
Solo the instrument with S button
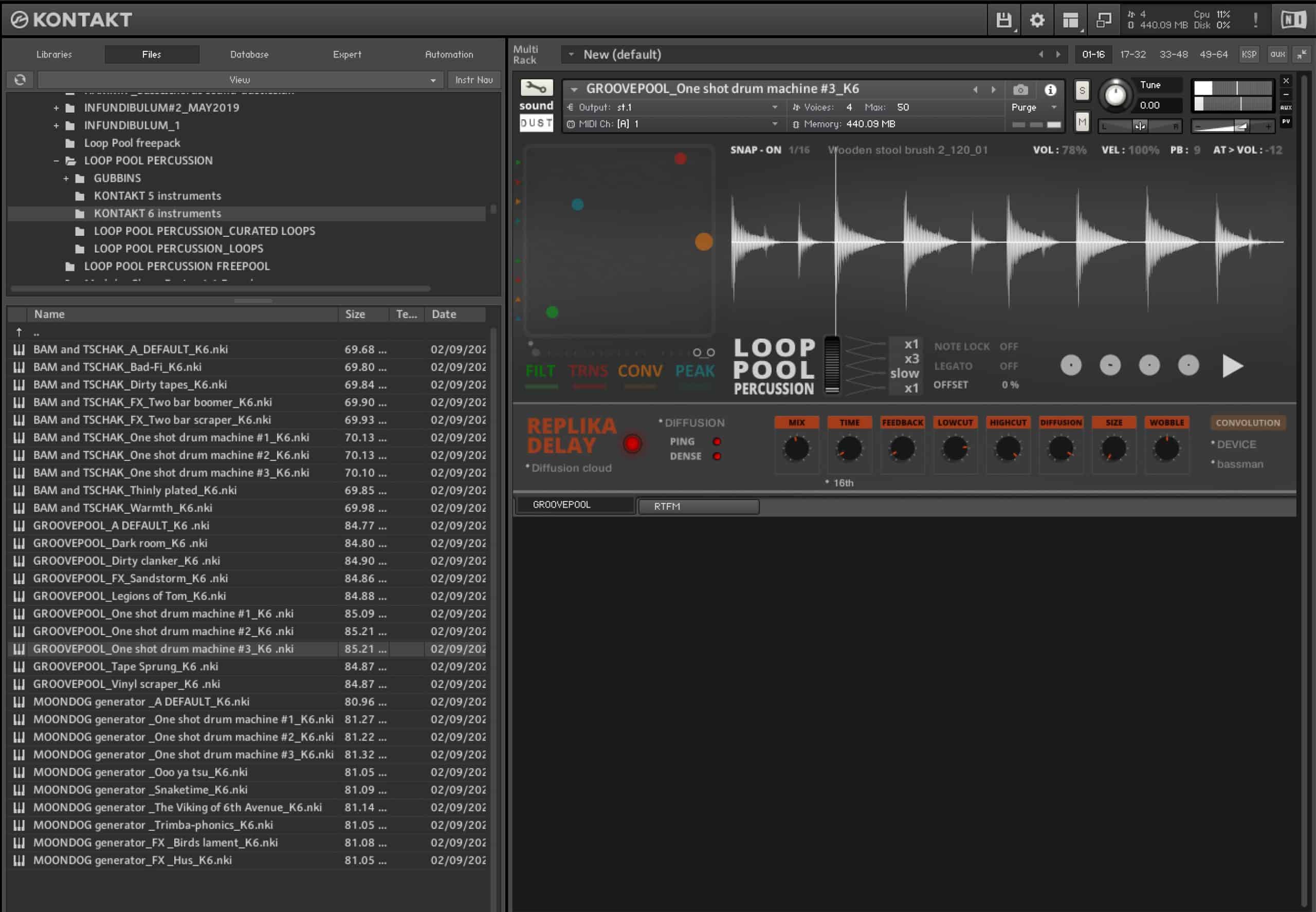(1082, 90)
